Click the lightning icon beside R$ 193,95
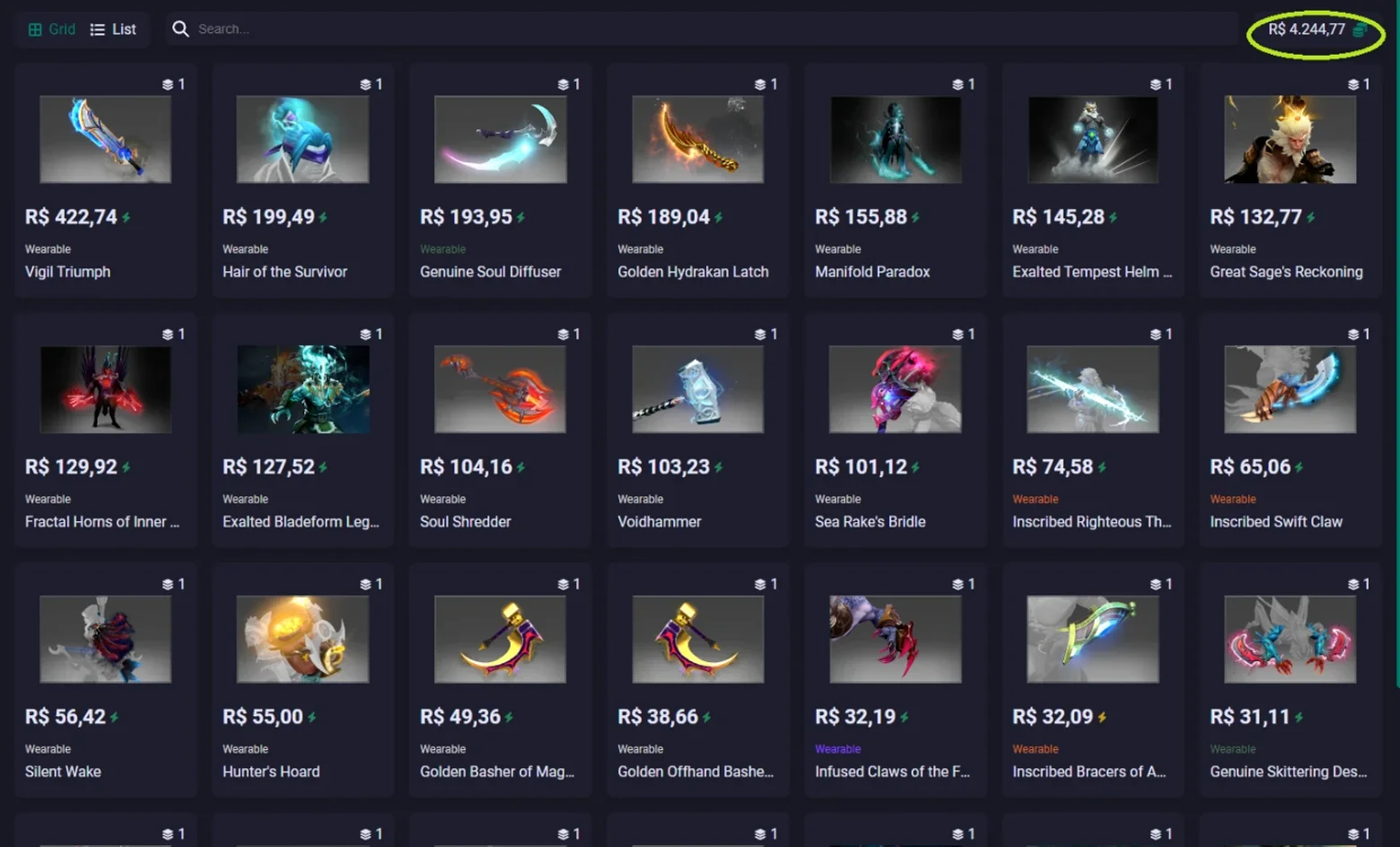Image resolution: width=1400 pixels, height=847 pixels. coord(521,217)
